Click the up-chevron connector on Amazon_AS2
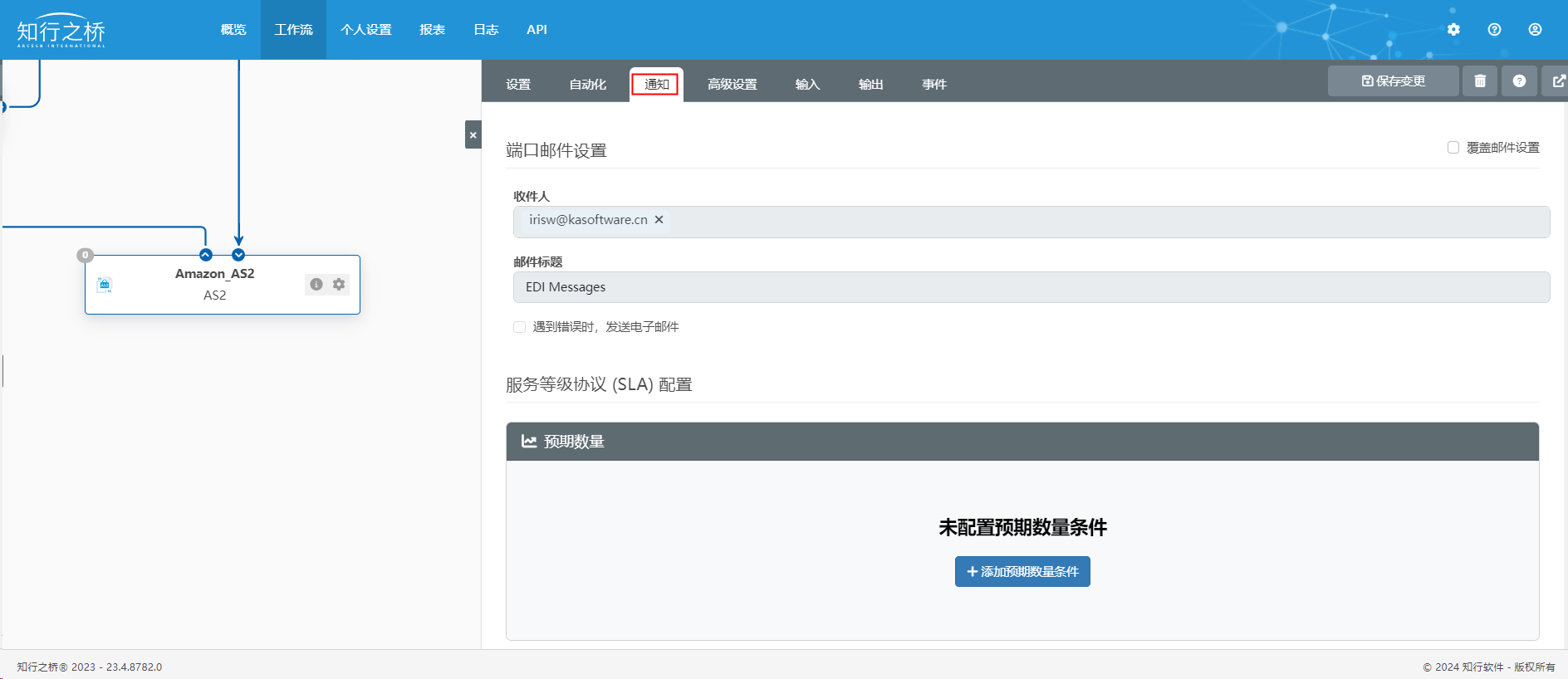 (206, 255)
